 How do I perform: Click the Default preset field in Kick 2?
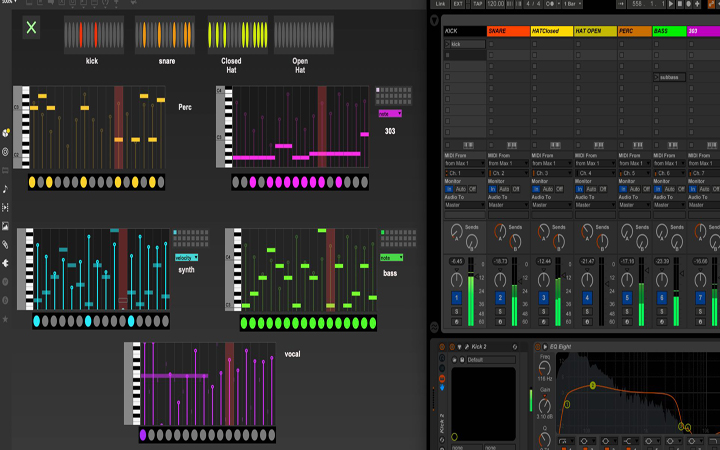point(490,360)
